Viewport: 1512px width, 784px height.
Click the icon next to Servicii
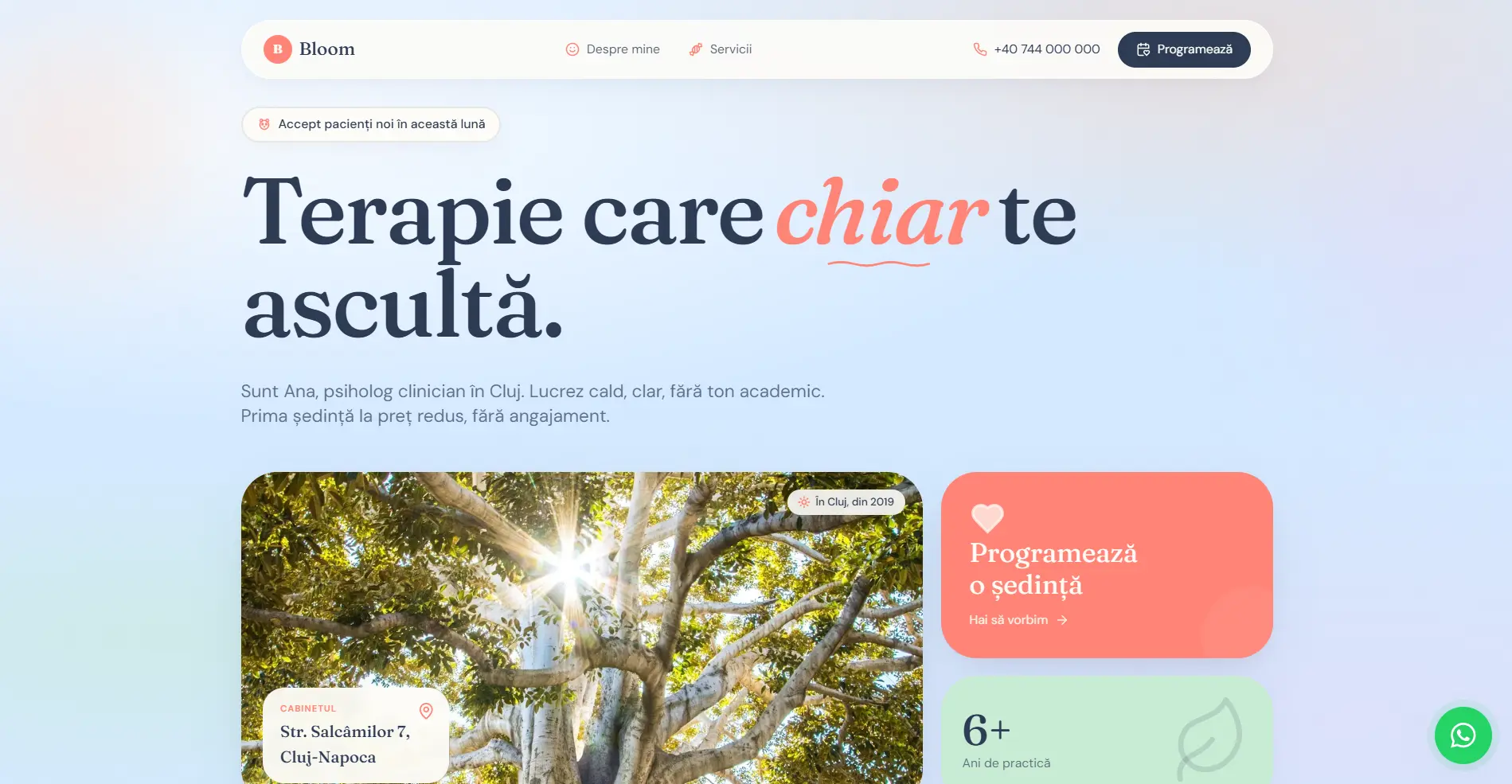[696, 49]
